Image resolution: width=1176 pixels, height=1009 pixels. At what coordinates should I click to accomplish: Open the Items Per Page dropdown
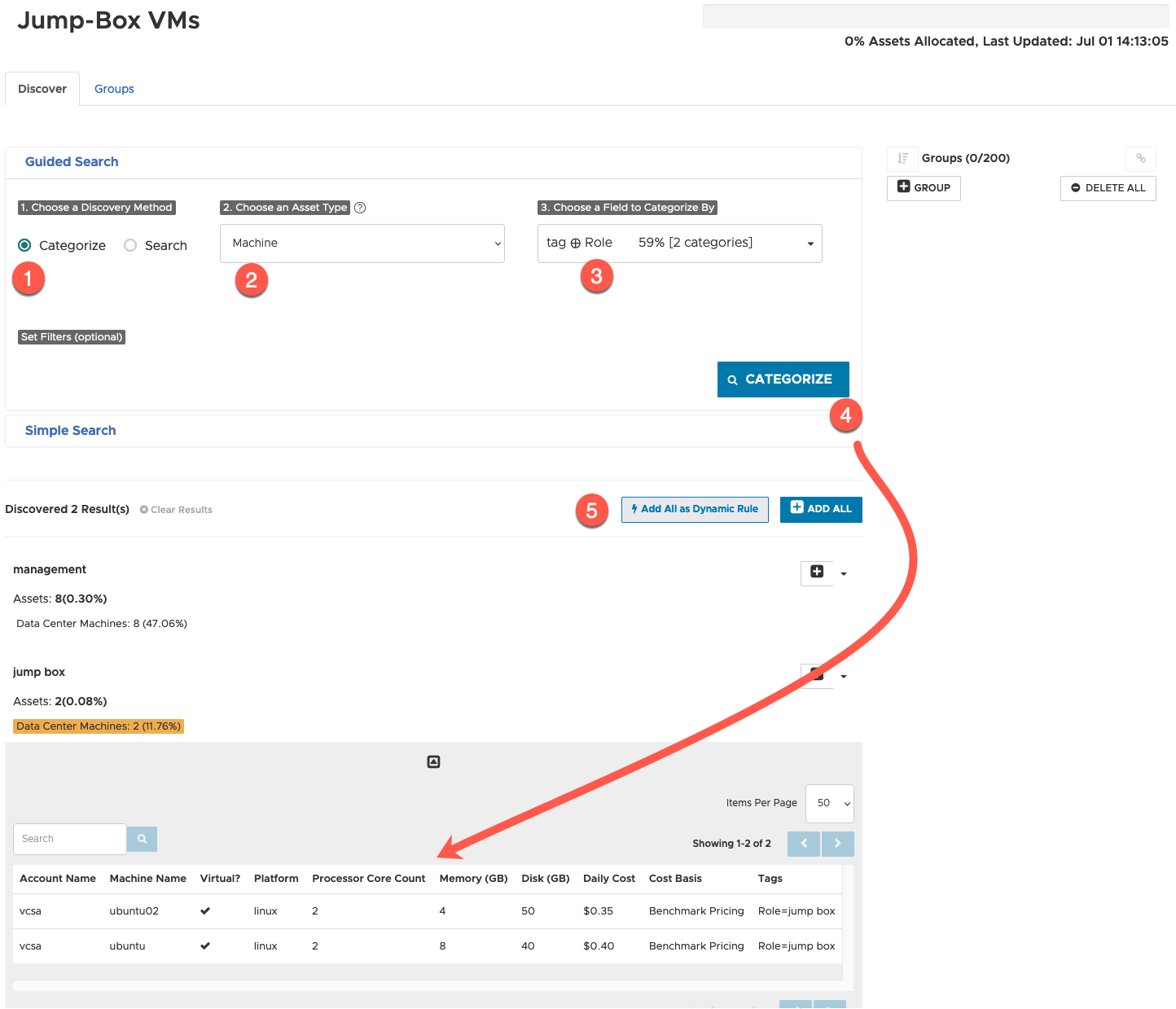click(x=830, y=804)
